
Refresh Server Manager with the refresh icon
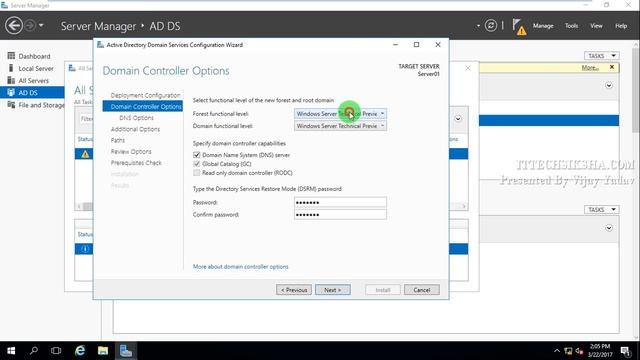491,26
